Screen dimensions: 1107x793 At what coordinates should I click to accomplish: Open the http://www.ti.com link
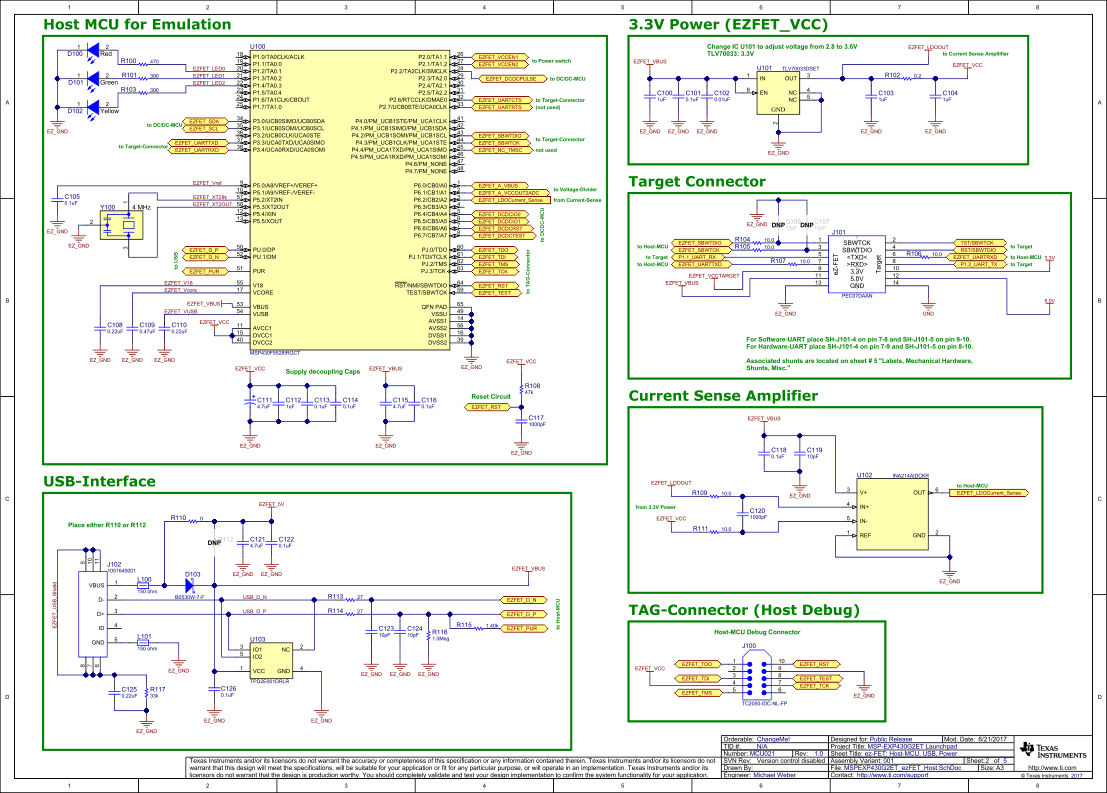click(x=1053, y=768)
